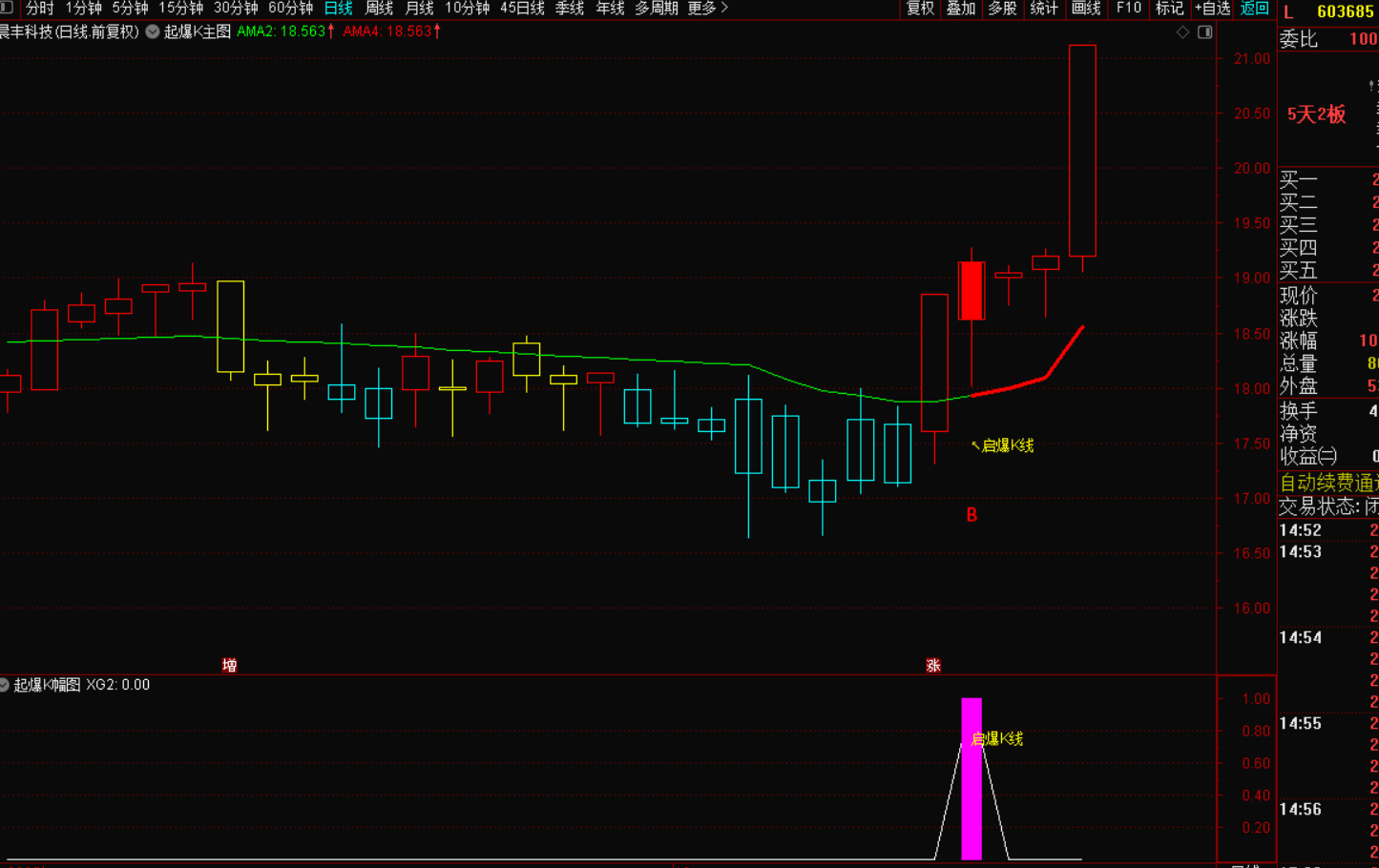Switch to the 60分钟 timeframe tab
Screen dimensions: 1379x868
[x=290, y=9]
